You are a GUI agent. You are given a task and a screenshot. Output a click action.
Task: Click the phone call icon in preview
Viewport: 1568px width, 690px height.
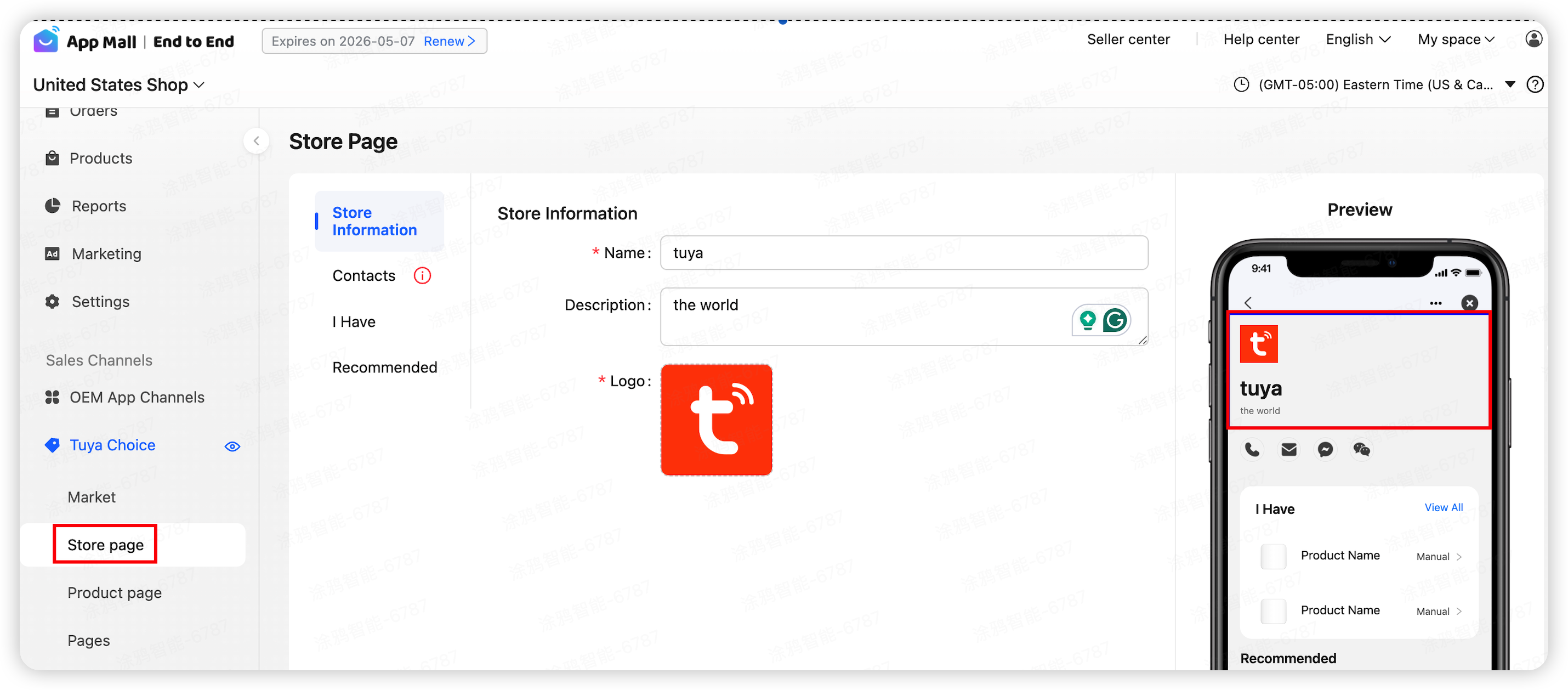pyautogui.click(x=1252, y=449)
